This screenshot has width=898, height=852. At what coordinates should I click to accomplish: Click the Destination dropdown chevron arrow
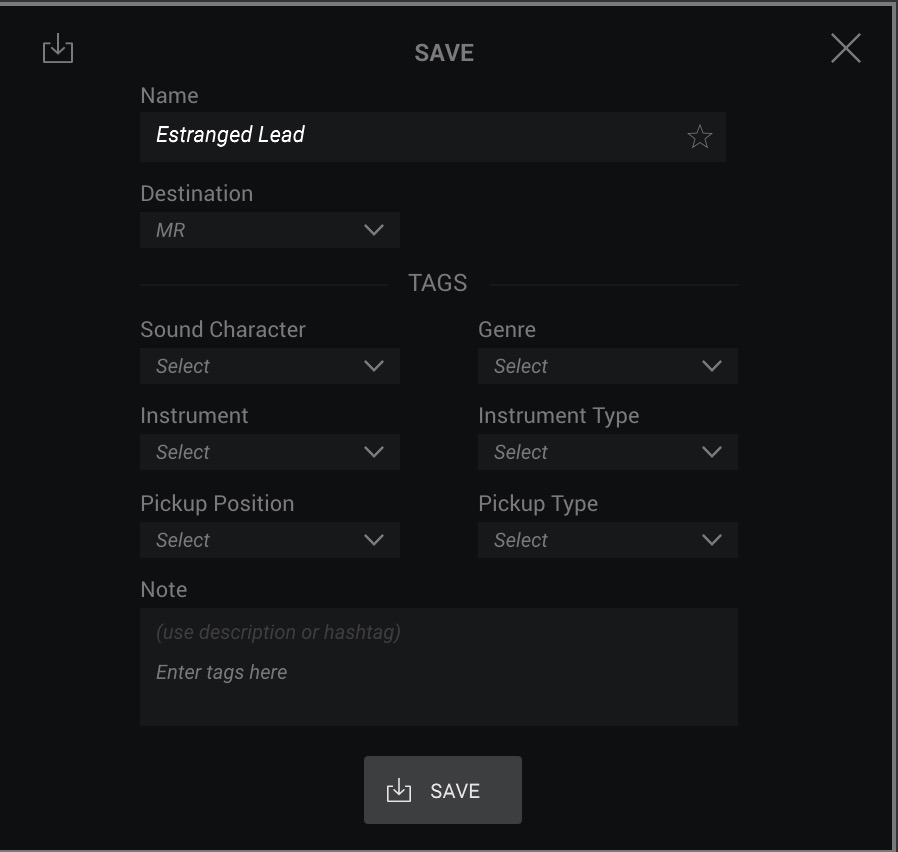pos(374,230)
